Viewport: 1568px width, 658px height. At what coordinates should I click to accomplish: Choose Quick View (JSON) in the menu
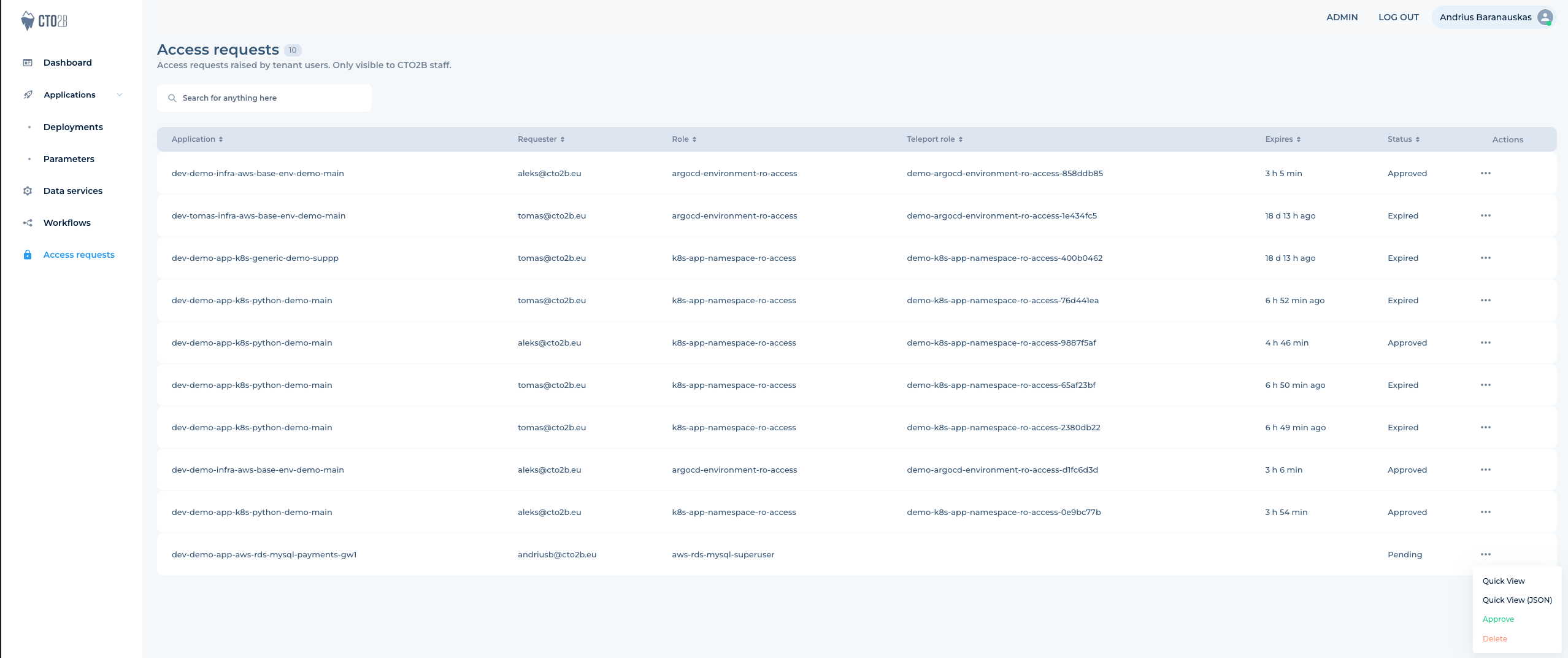tap(1516, 600)
